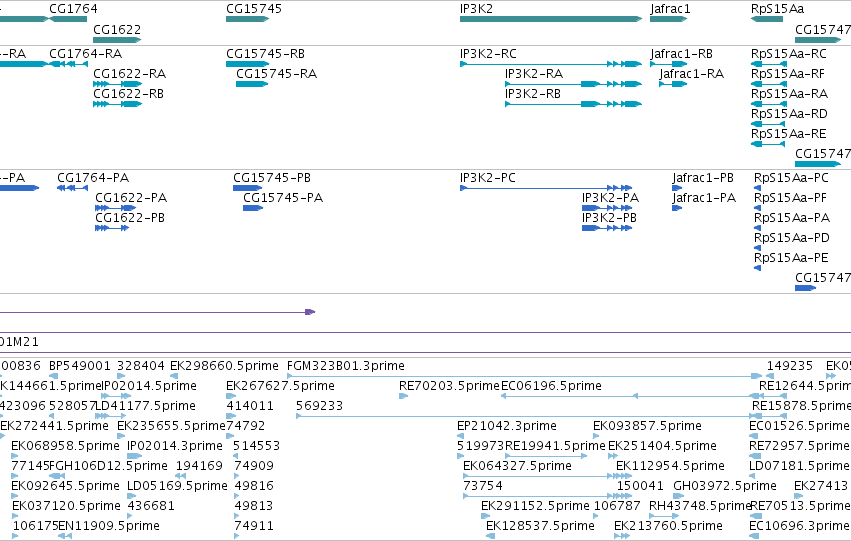Click the EN11909.5prime EST label
Image resolution: width=851 pixels, height=541 pixels.
coord(109,526)
